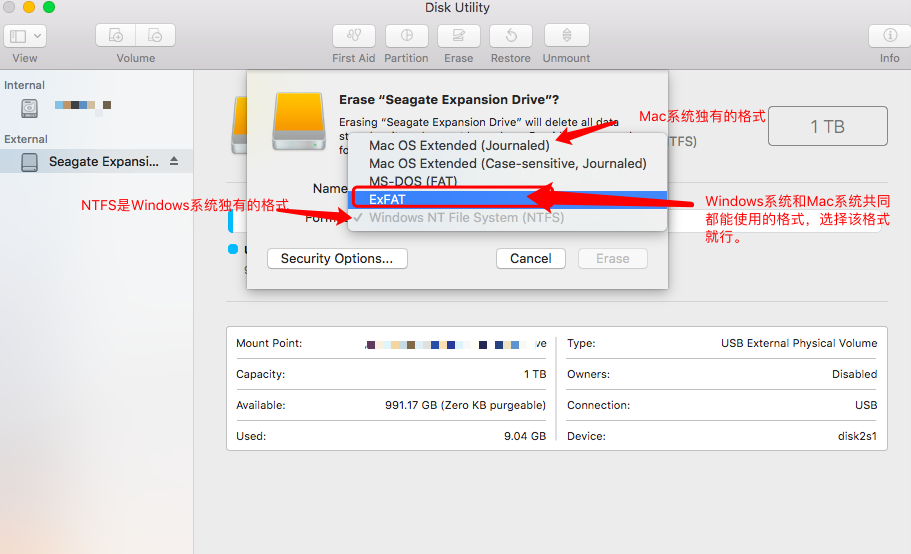Click the yellow minimize window button
This screenshot has height=554, width=911.
coord(28,7)
